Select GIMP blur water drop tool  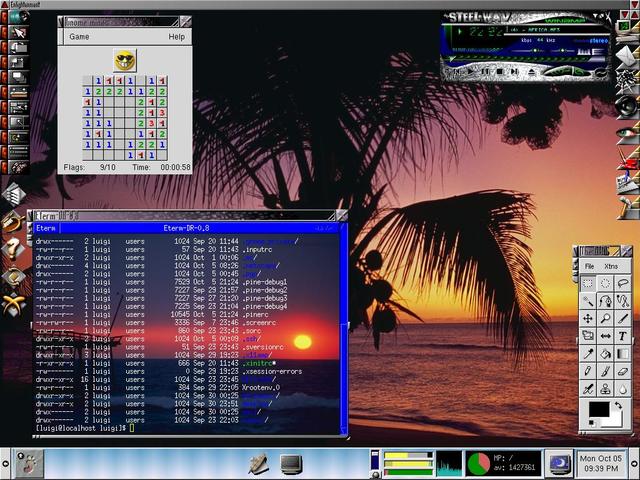click(623, 389)
